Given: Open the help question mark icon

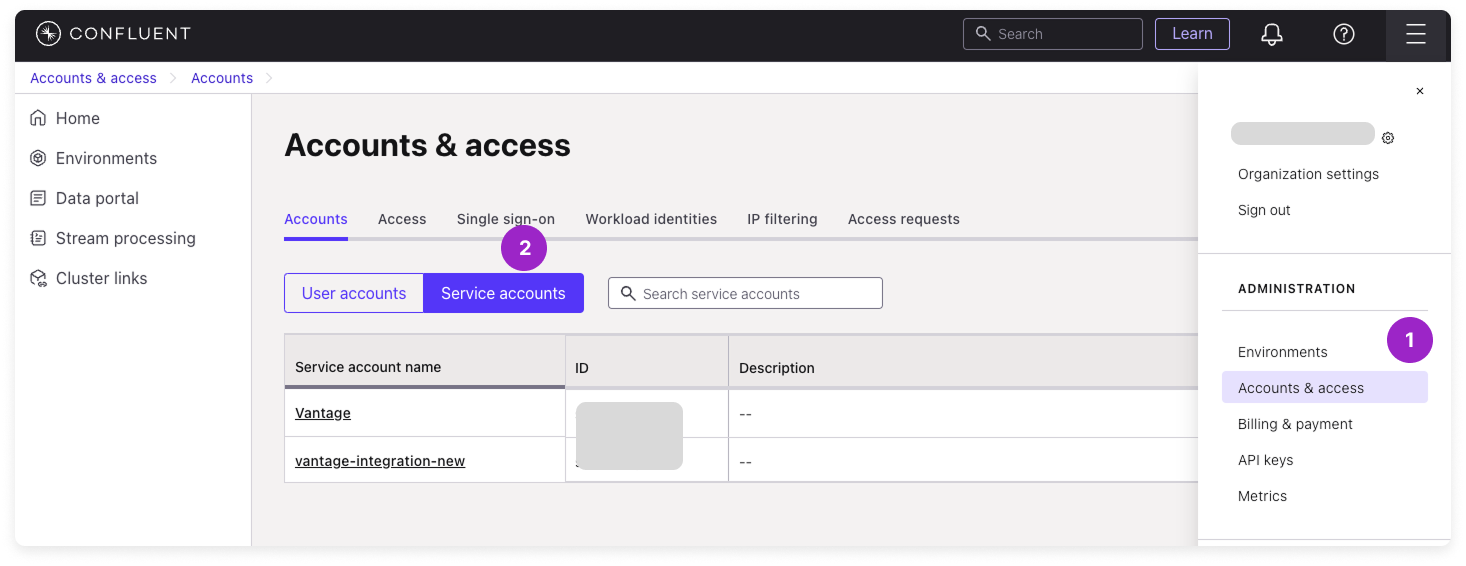Looking at the screenshot, I should [1344, 34].
